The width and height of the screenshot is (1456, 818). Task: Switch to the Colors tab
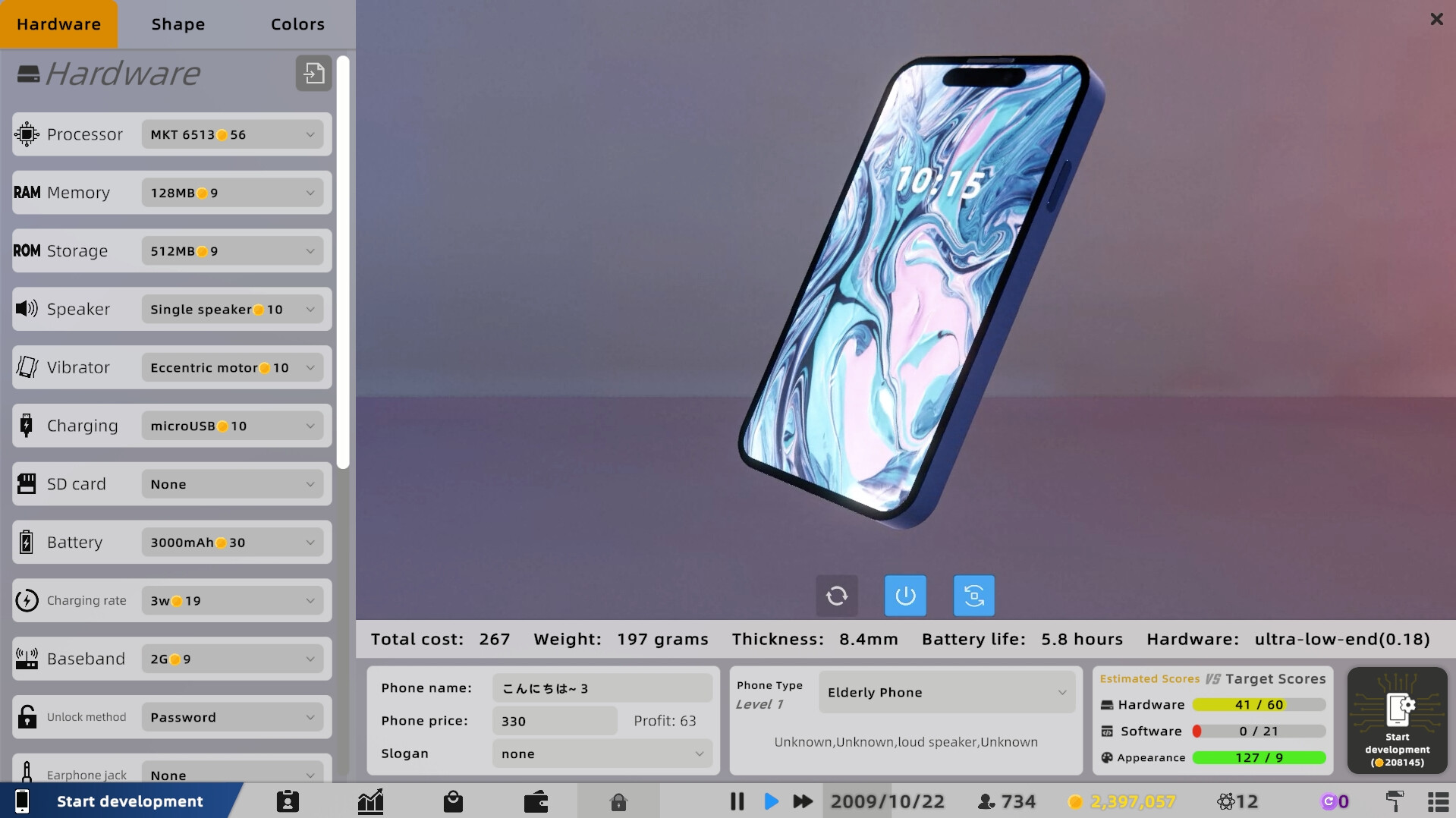[x=297, y=24]
